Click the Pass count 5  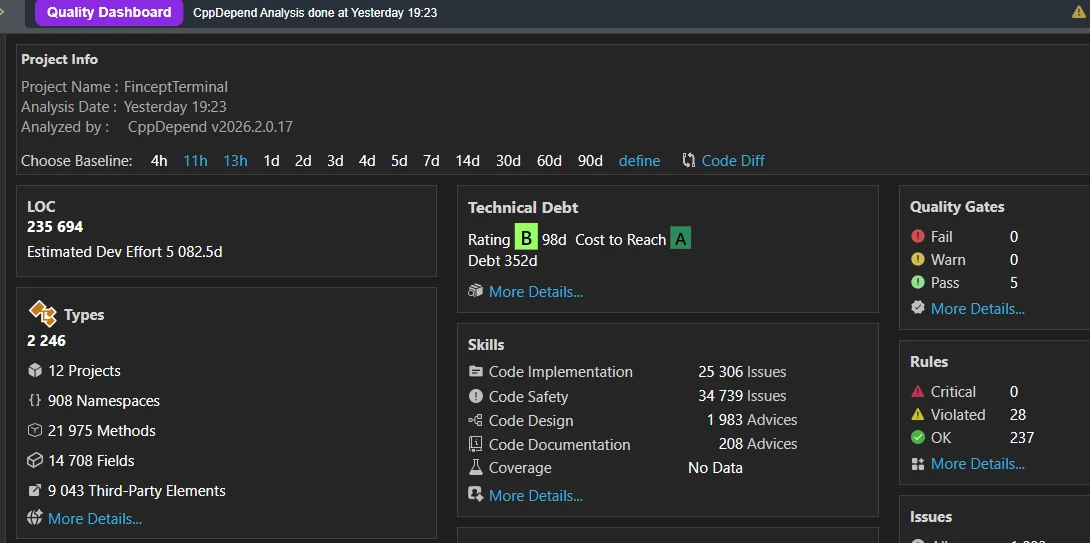pos(1014,282)
